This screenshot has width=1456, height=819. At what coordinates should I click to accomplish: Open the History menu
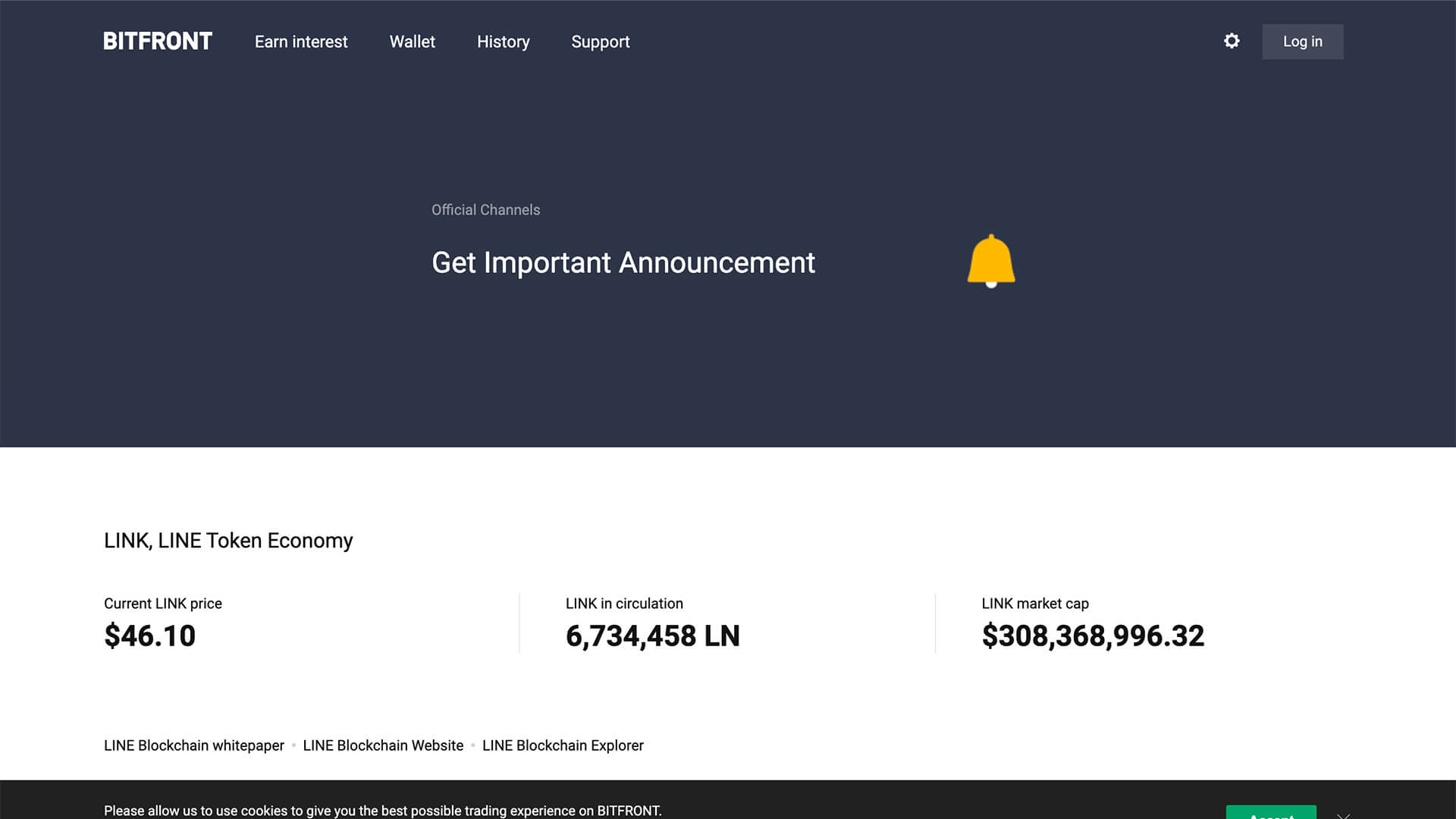click(503, 42)
